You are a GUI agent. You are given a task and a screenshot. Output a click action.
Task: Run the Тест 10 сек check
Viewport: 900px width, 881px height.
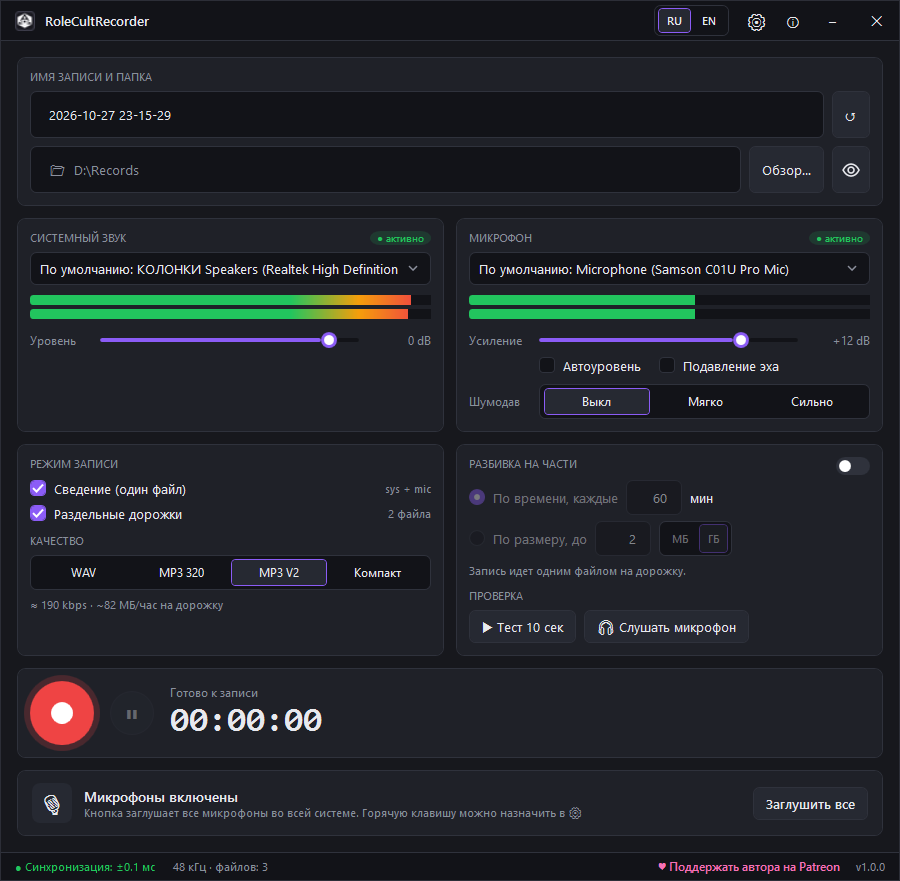522,627
